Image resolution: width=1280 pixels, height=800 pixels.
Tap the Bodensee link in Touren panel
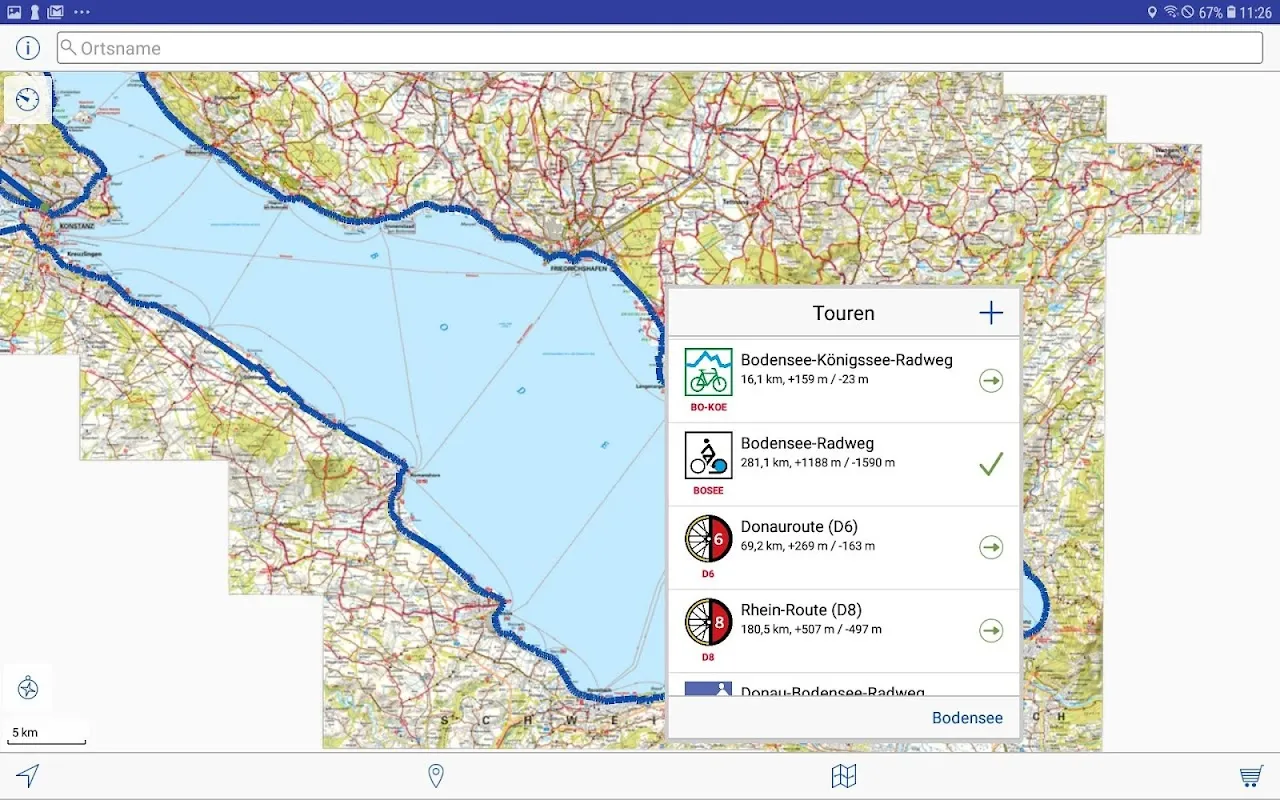[x=966, y=718]
